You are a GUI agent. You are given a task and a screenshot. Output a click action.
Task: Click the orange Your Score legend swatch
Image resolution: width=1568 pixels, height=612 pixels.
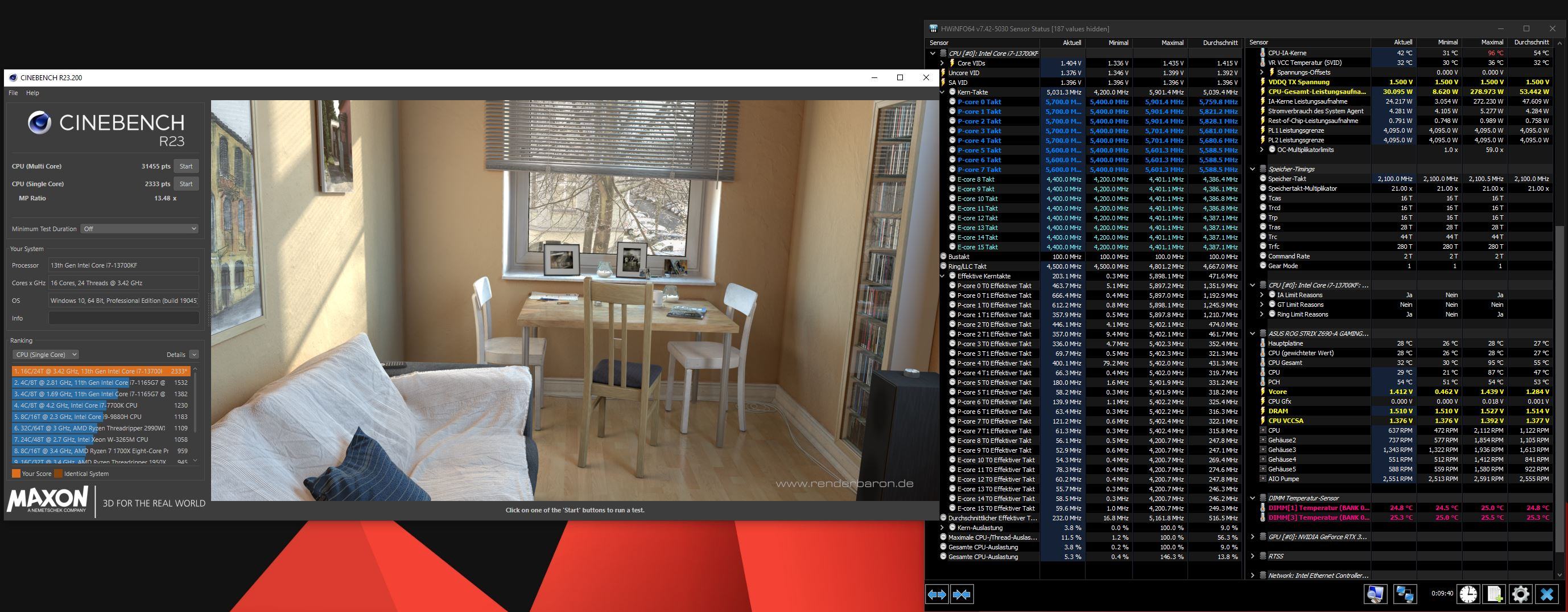(16, 474)
